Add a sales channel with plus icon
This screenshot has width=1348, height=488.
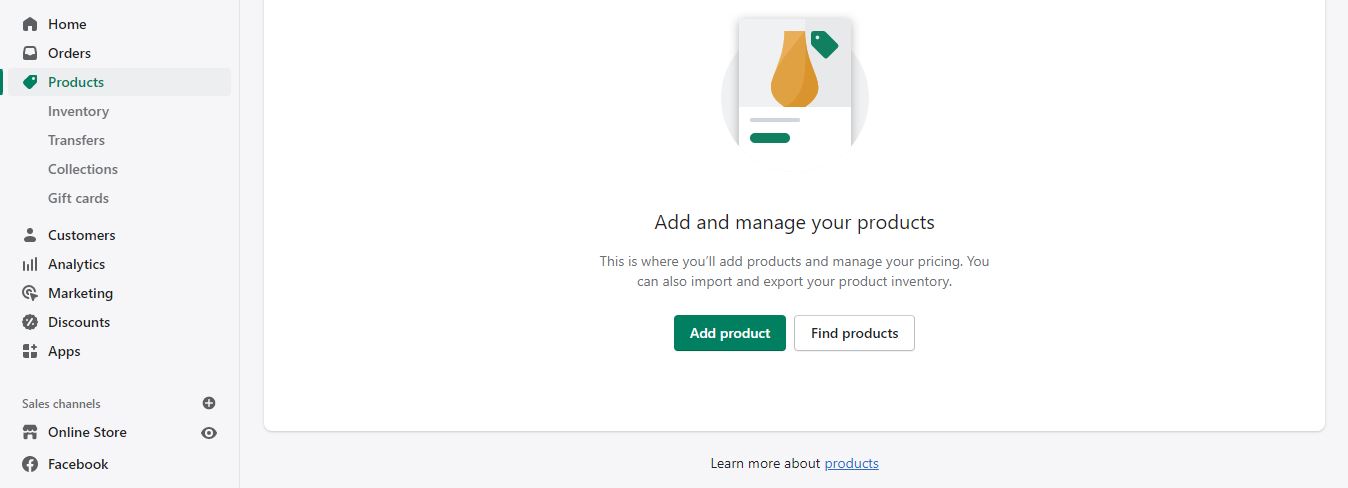pyautogui.click(x=209, y=403)
